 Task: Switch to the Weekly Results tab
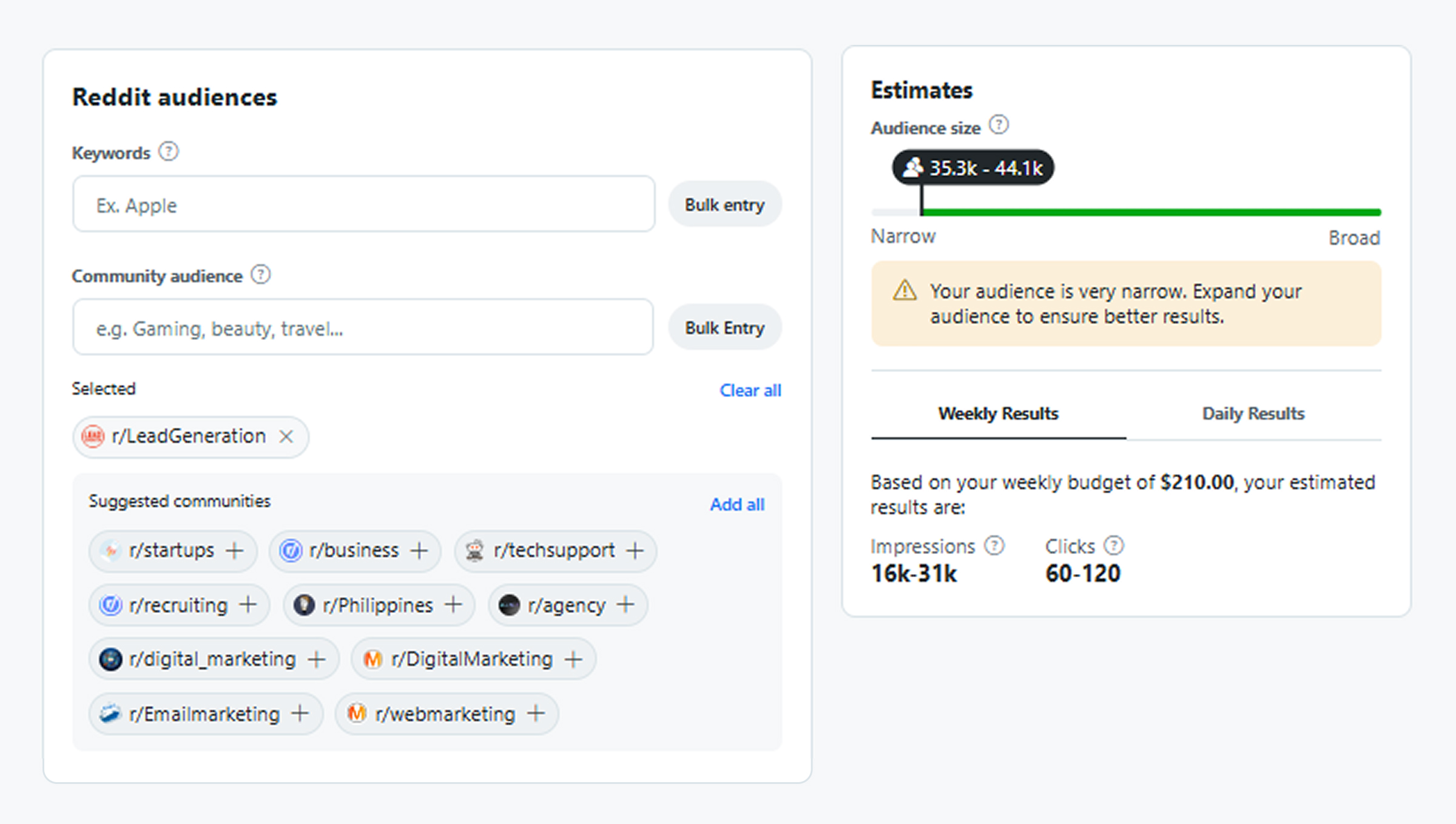pyautogui.click(x=999, y=414)
